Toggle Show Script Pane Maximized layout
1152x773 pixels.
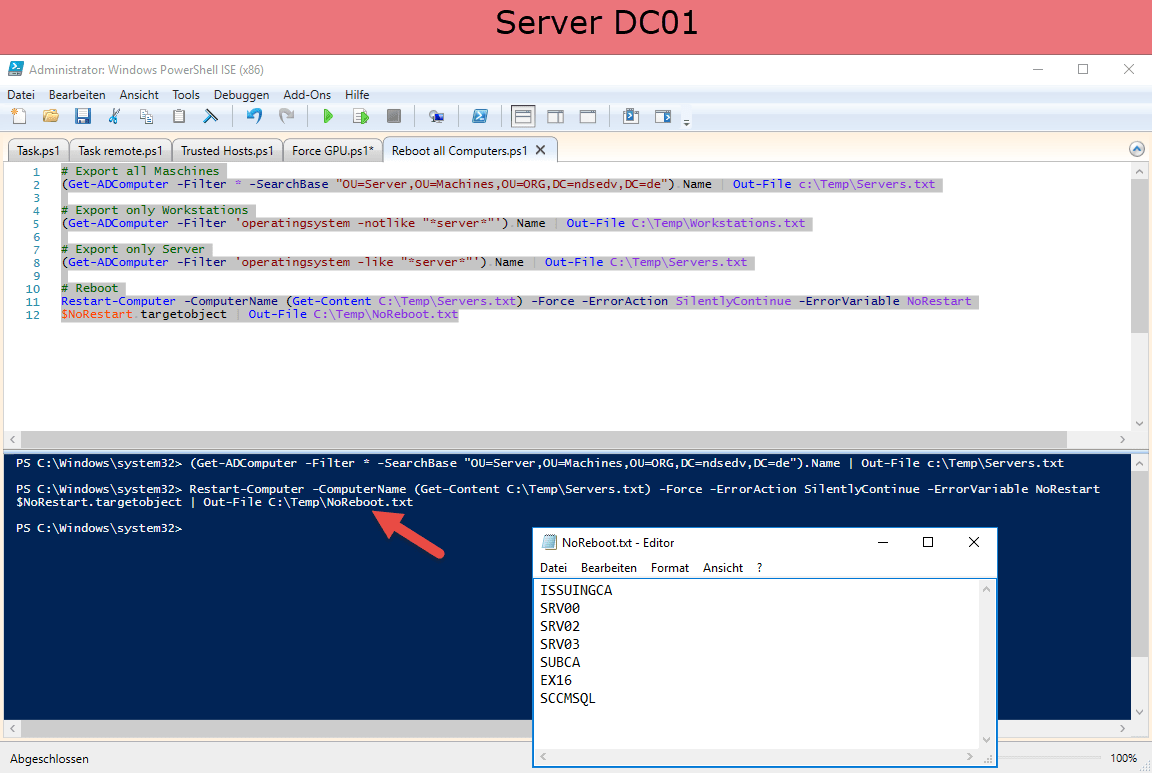[588, 116]
